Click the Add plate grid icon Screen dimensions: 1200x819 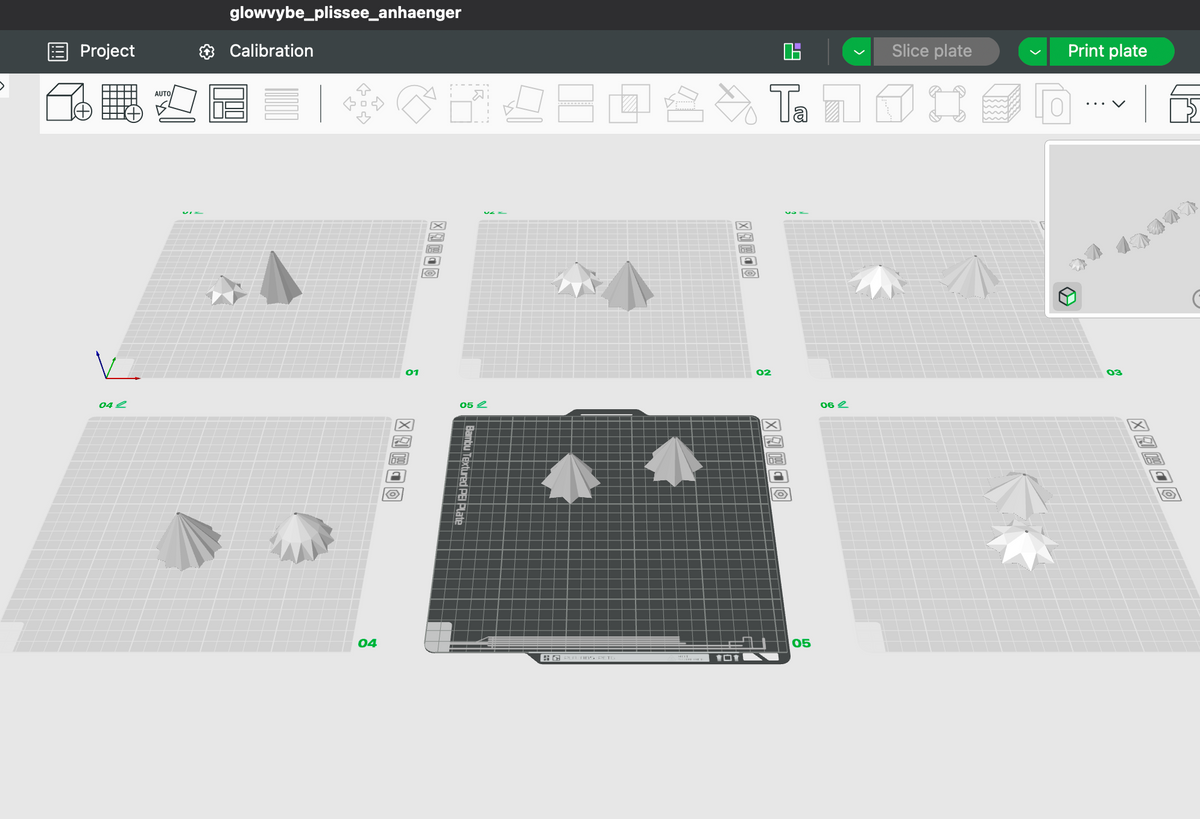pos(122,103)
